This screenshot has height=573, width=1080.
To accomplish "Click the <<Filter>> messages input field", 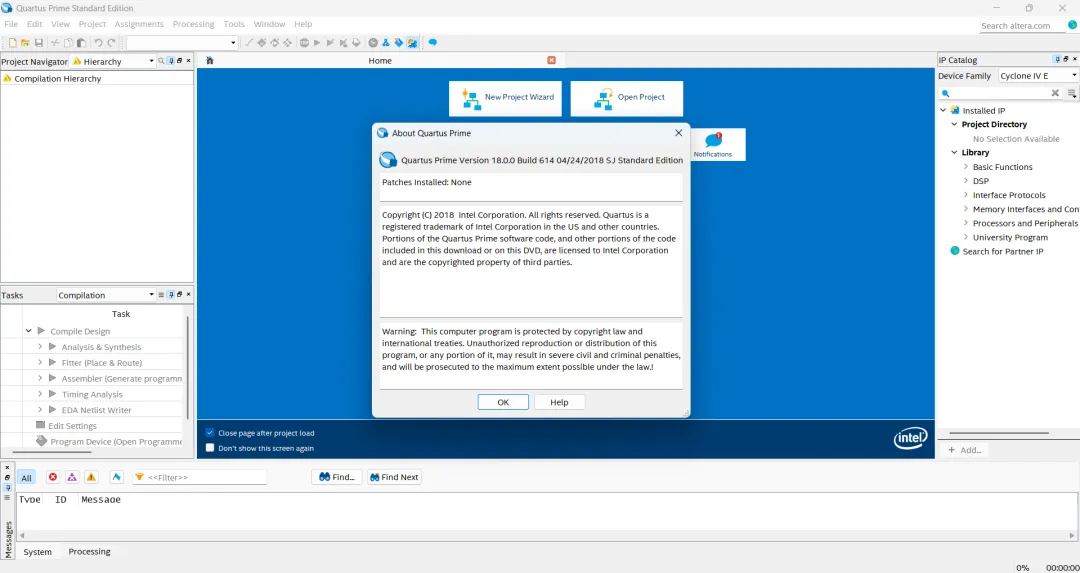I will click(200, 477).
